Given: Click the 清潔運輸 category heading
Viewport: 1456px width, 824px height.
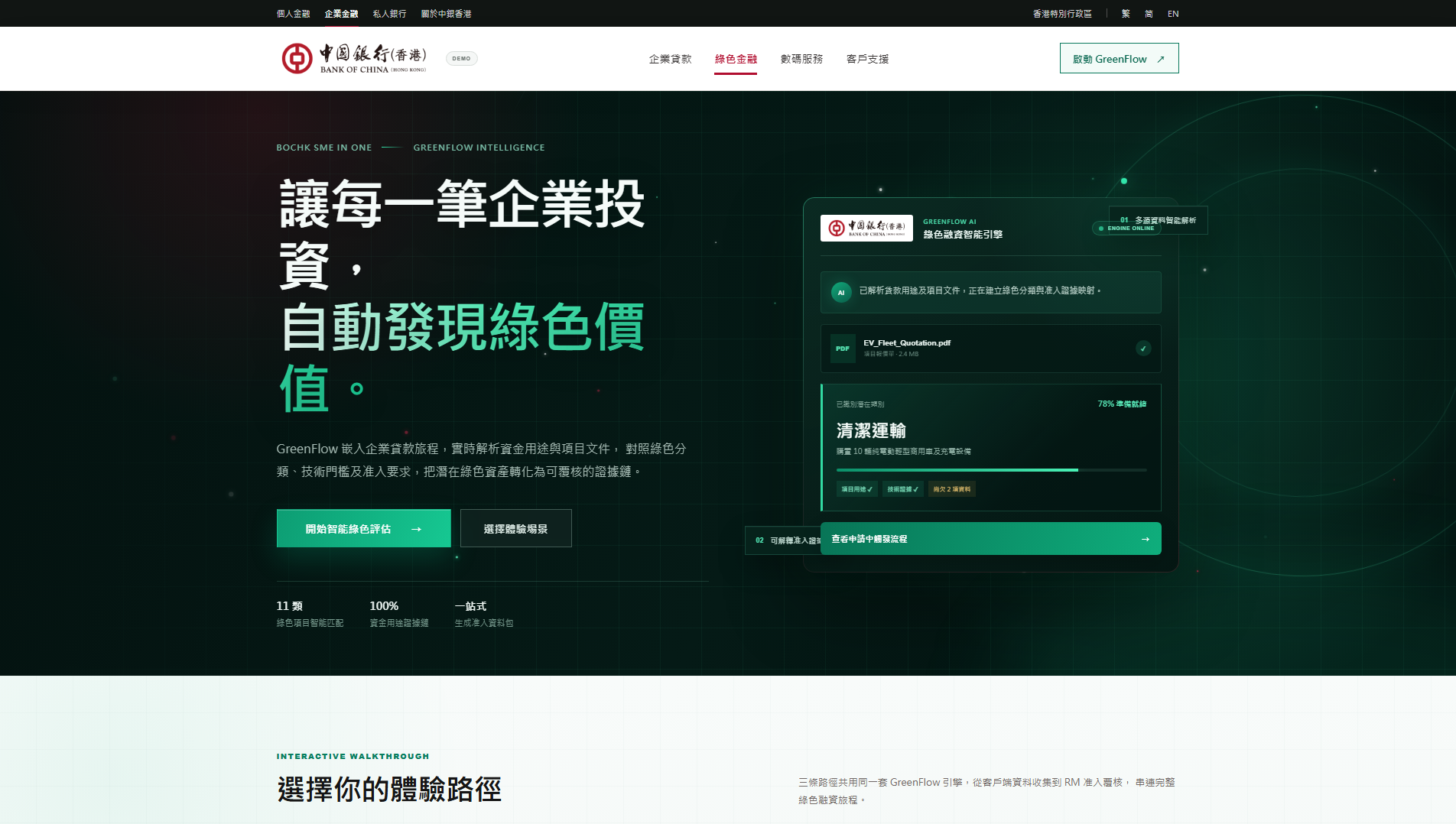Looking at the screenshot, I should coord(871,430).
